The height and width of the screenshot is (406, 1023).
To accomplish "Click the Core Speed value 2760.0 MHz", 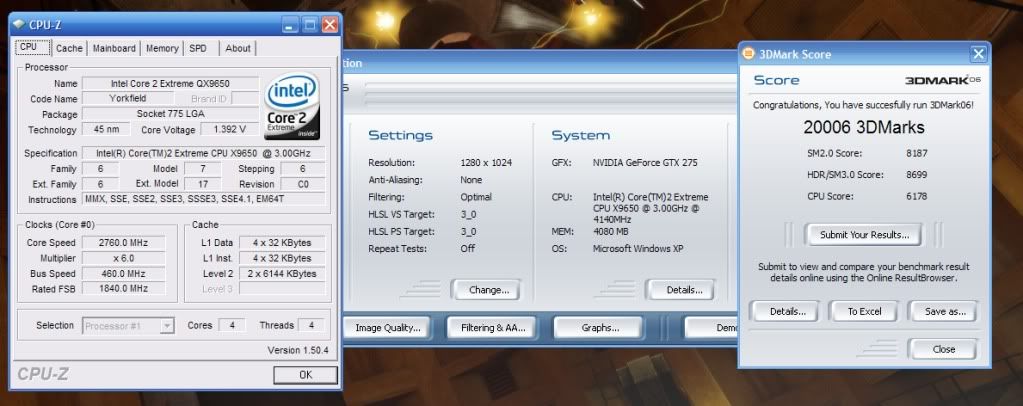I will point(123,243).
